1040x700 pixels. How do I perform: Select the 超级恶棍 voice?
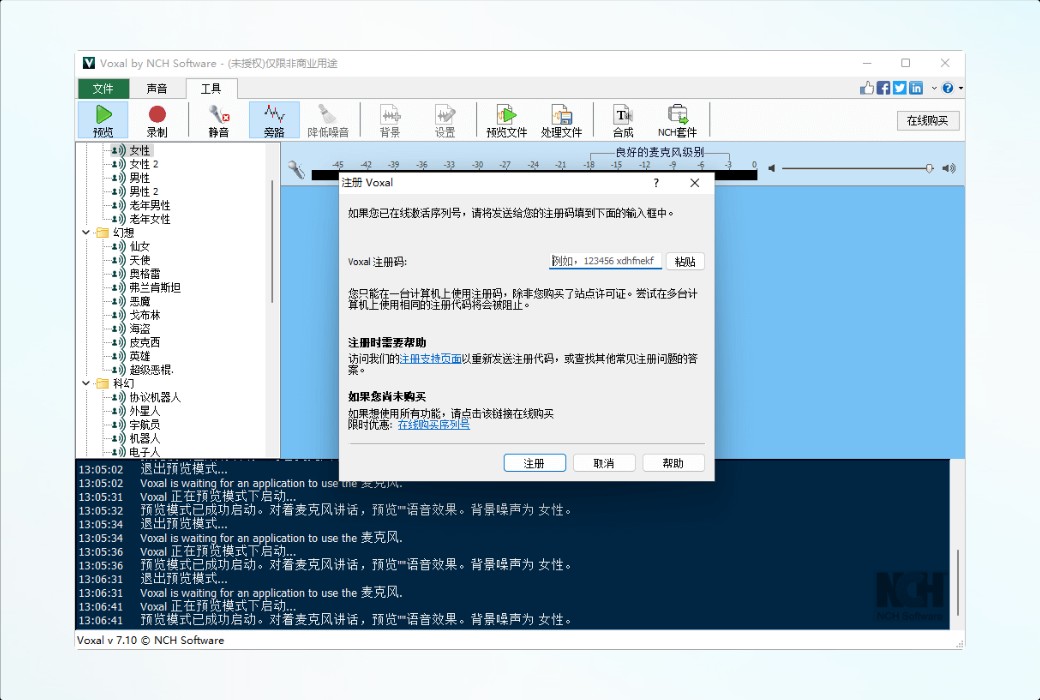coord(151,370)
